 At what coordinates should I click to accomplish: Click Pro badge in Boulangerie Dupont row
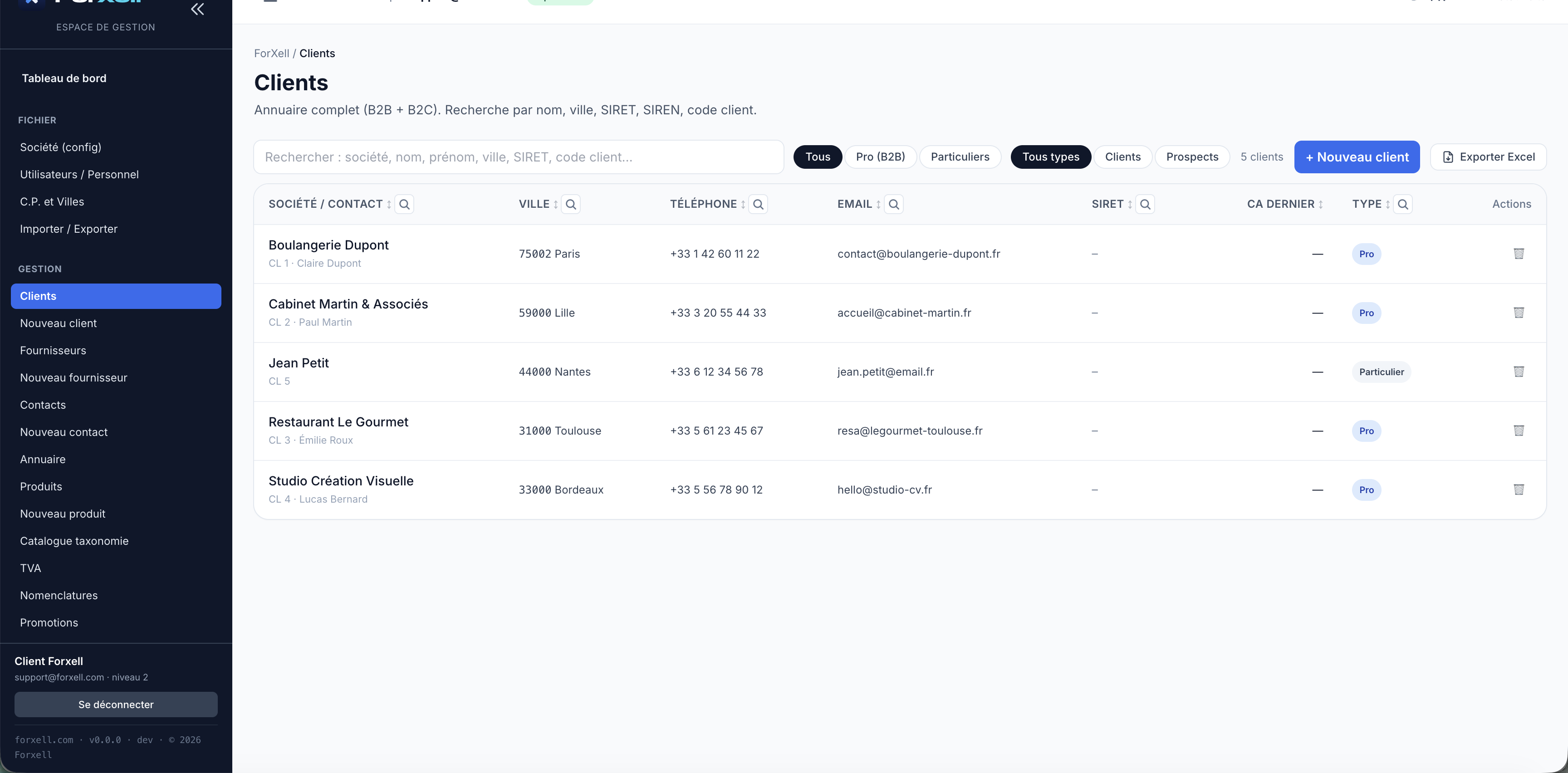click(1366, 254)
